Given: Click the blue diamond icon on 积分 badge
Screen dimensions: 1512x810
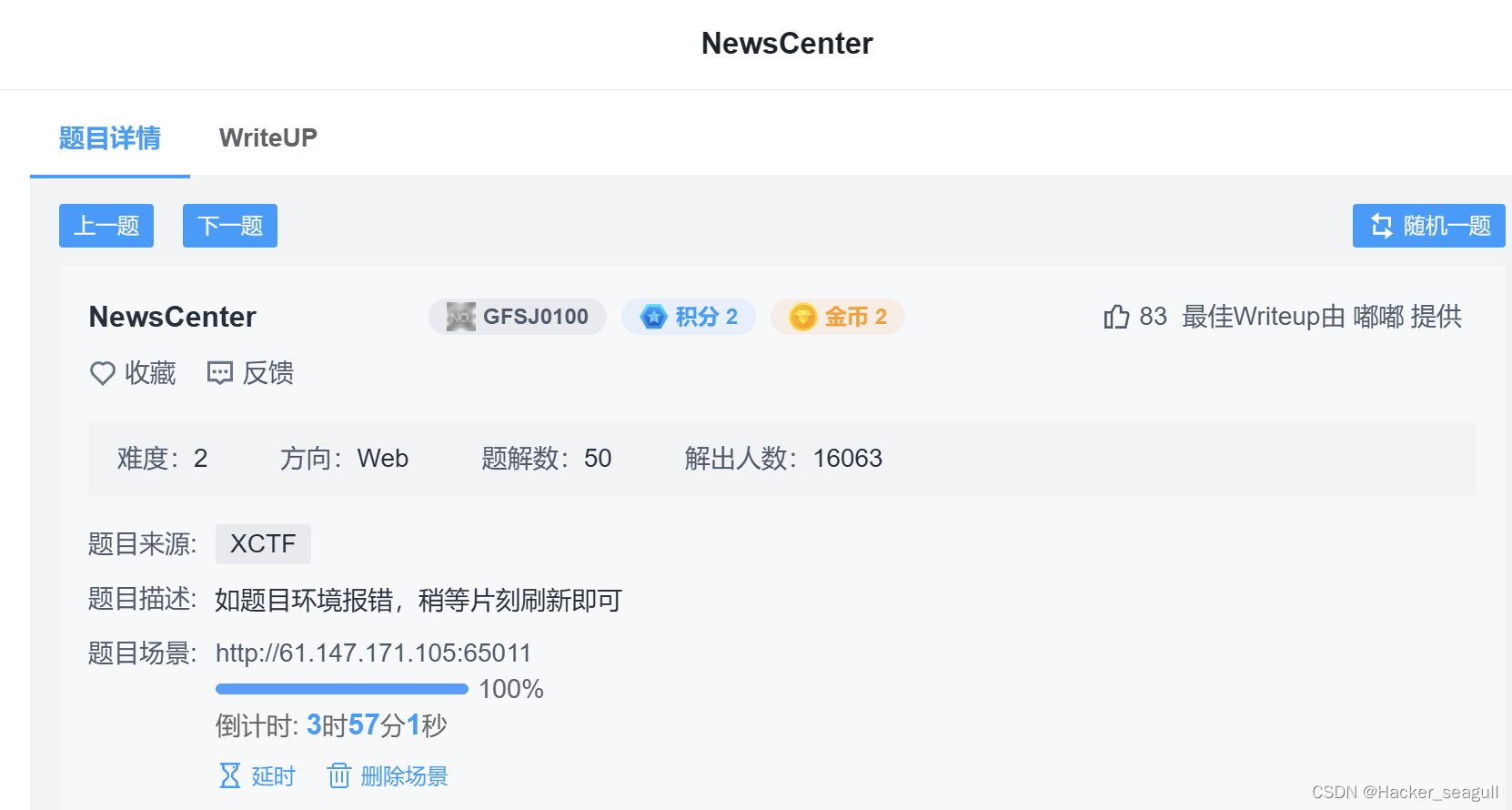Looking at the screenshot, I should coord(652,316).
